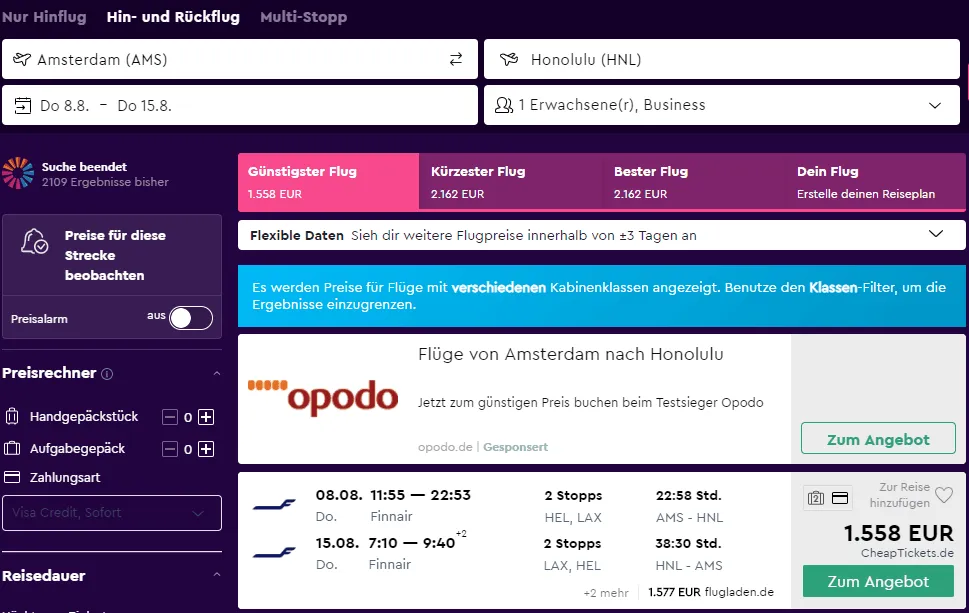Click the heart icon to save trip
Viewport: 969px width, 613px height.
click(x=944, y=494)
